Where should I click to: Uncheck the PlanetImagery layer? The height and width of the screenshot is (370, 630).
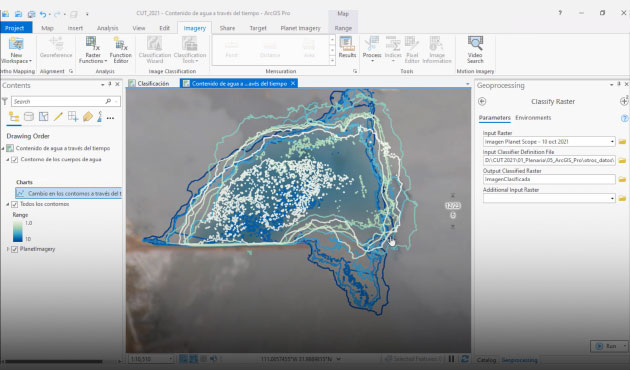click(15, 249)
